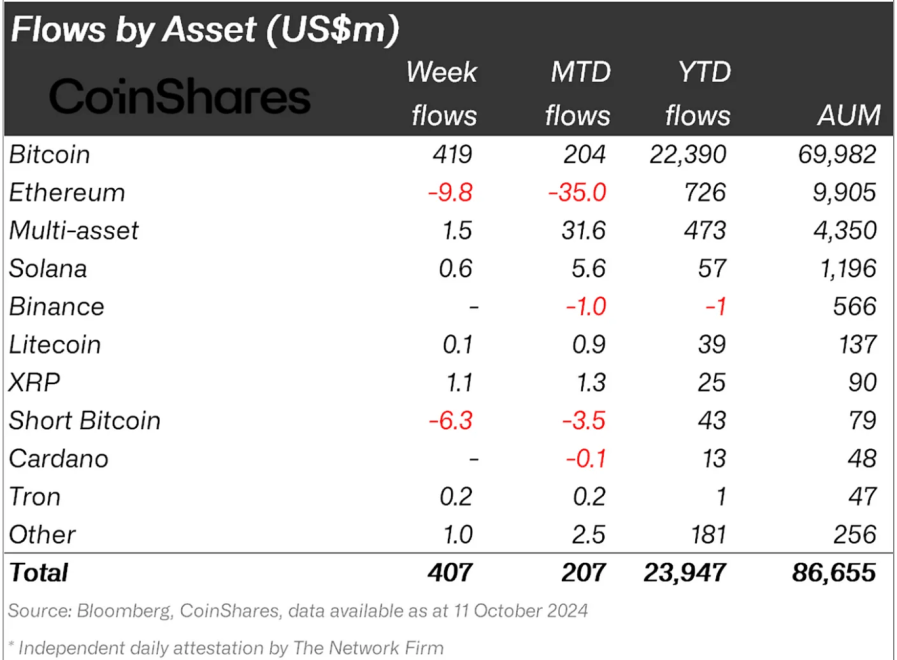Click the YTD flows column header

click(697, 94)
